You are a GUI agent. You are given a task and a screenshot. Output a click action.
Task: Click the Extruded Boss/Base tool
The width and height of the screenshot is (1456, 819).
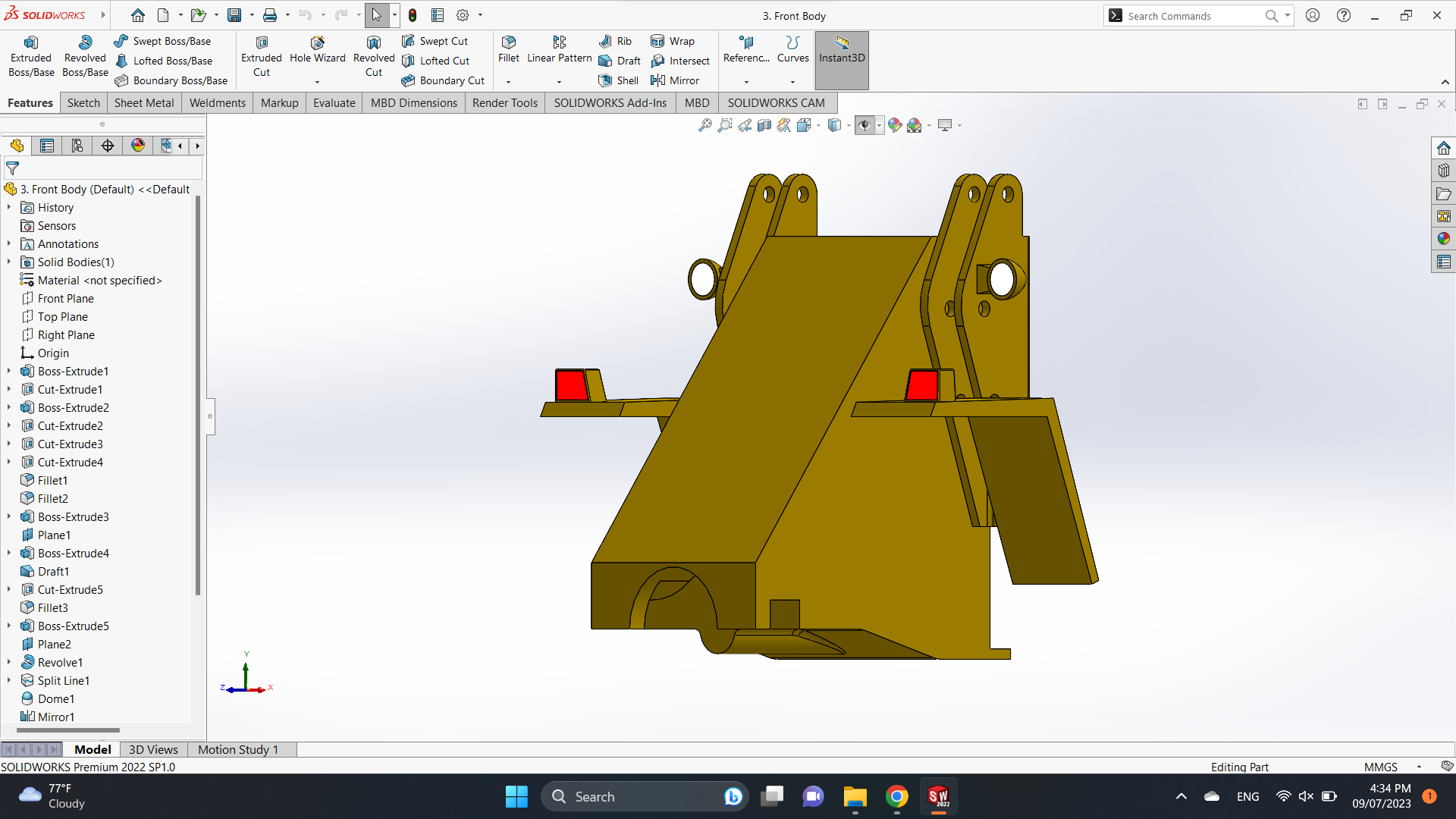point(31,56)
